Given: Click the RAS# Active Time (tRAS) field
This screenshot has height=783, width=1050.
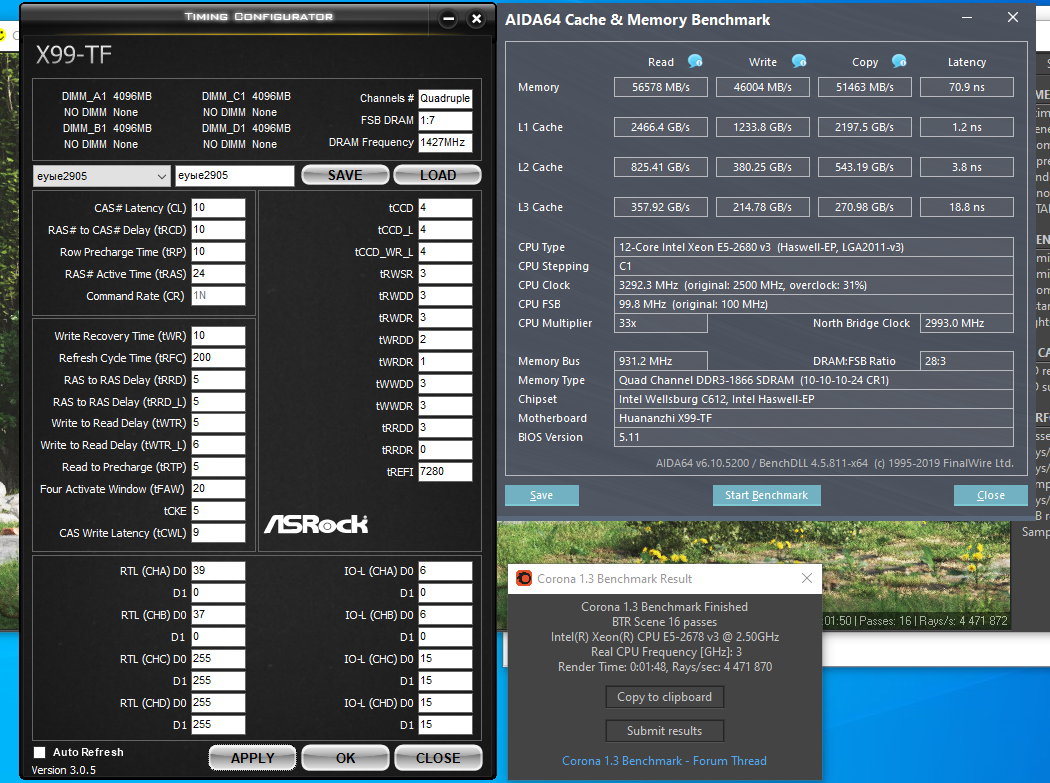Looking at the screenshot, I should click(218, 274).
